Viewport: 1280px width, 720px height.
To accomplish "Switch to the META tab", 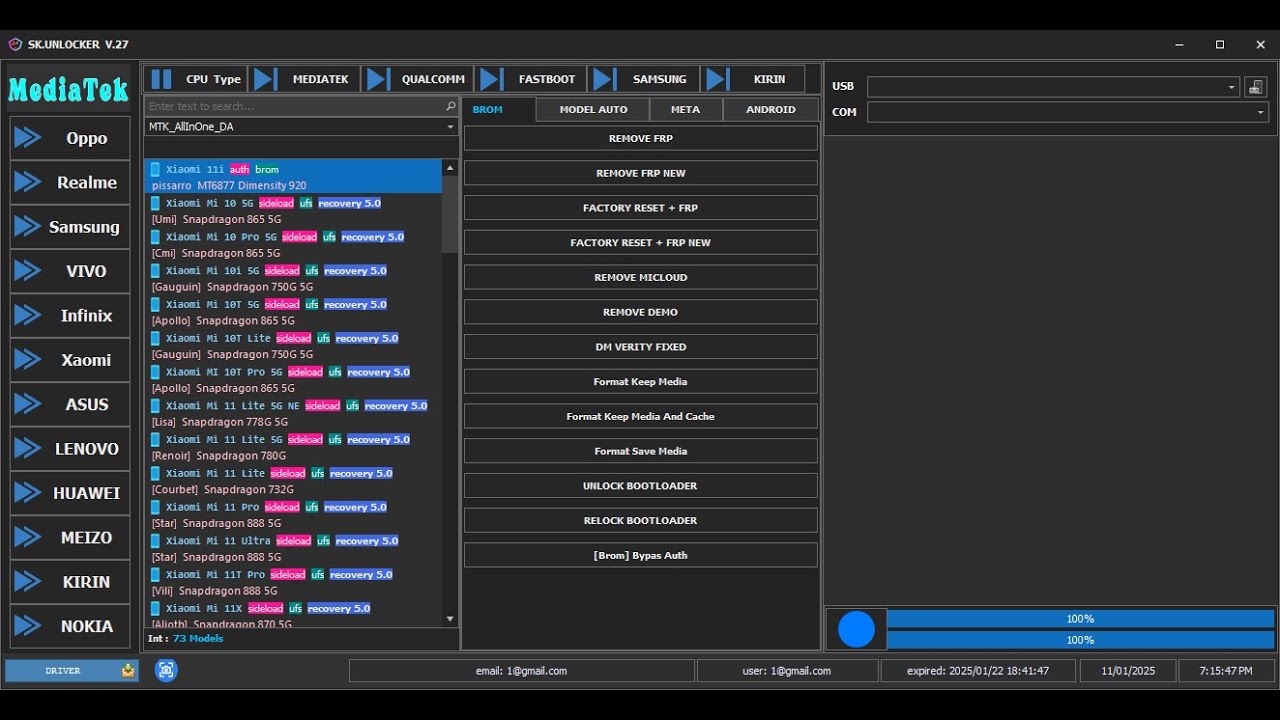I will [x=686, y=110].
